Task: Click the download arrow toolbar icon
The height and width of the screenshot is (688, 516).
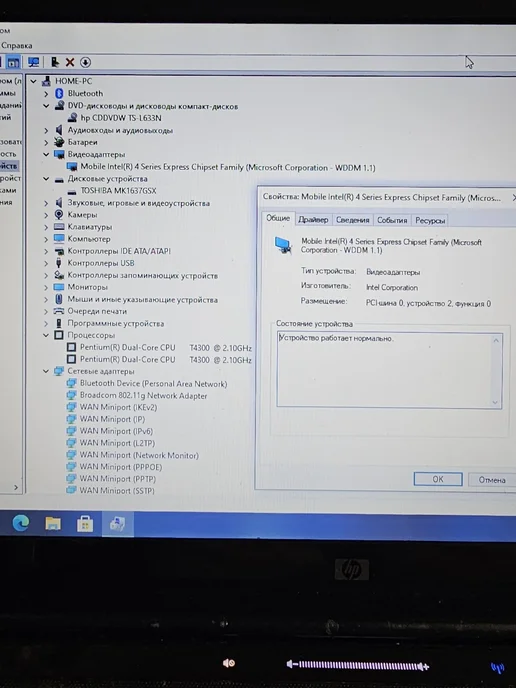Action: click(x=86, y=62)
